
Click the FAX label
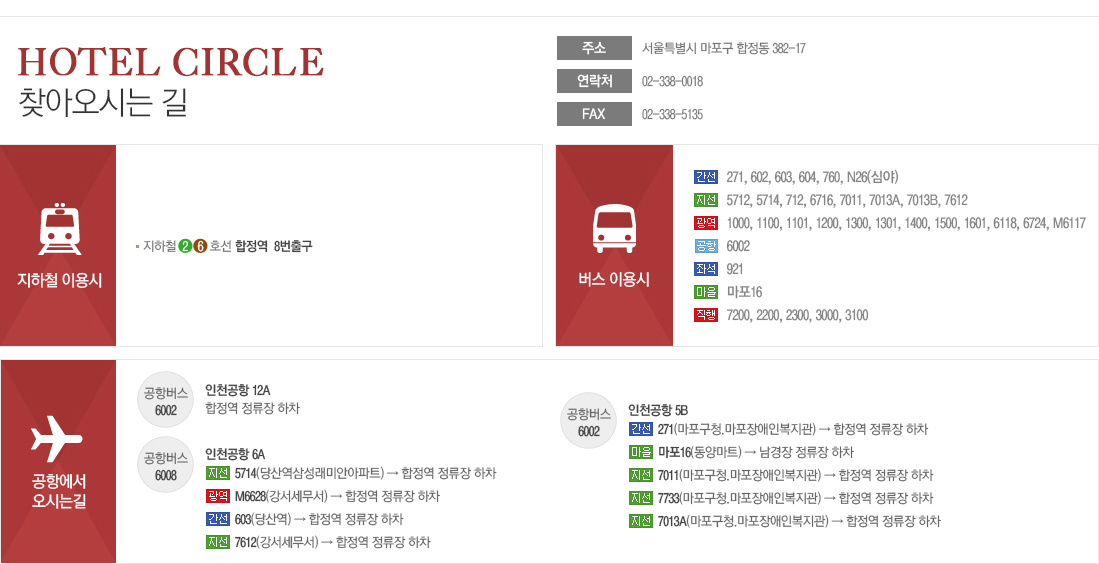pyautogui.click(x=594, y=114)
